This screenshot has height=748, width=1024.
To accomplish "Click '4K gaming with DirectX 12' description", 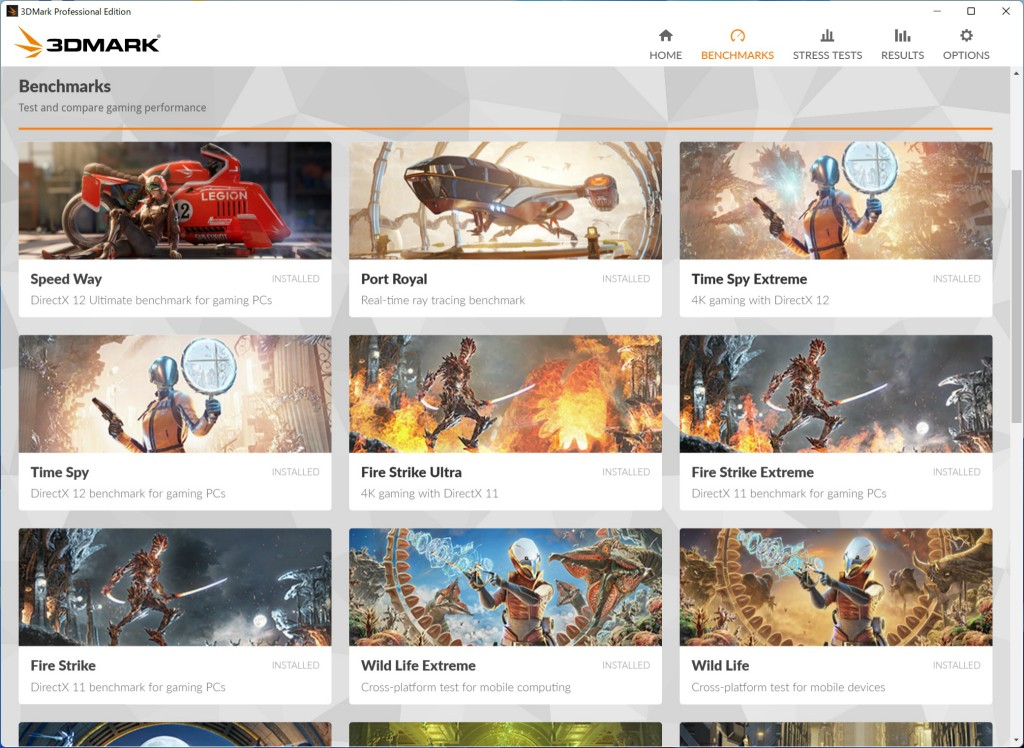I will click(760, 301).
